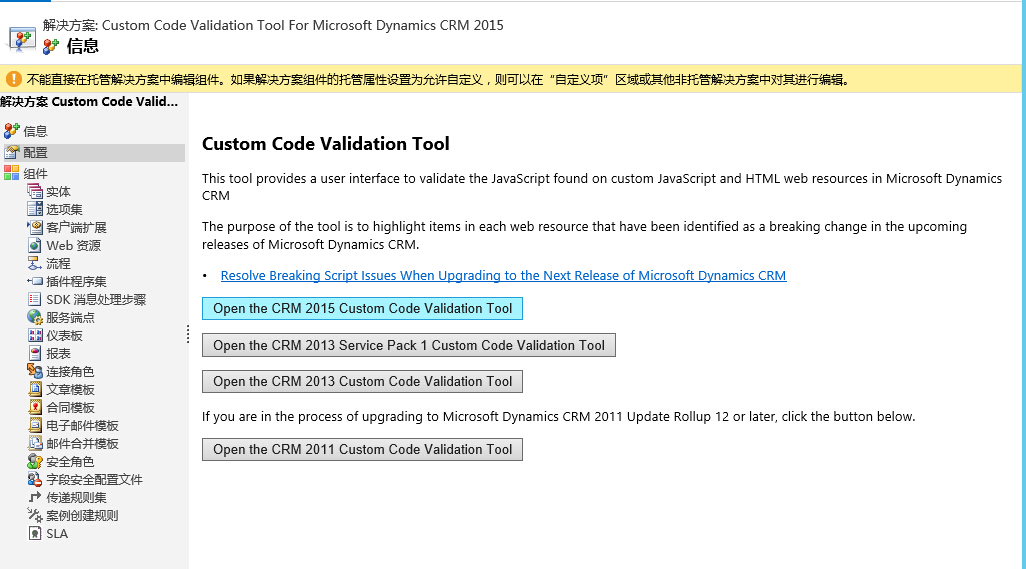Select 配置 in the navigation pane
This screenshot has height=569, width=1026.
(x=35, y=152)
